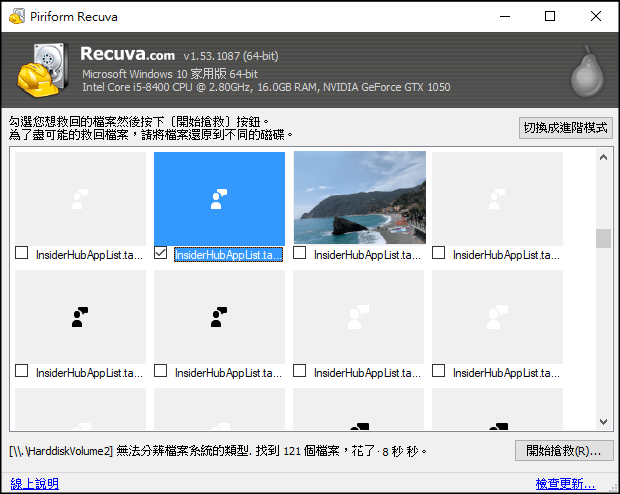Maximize the Piriform Recuva window

click(550, 16)
